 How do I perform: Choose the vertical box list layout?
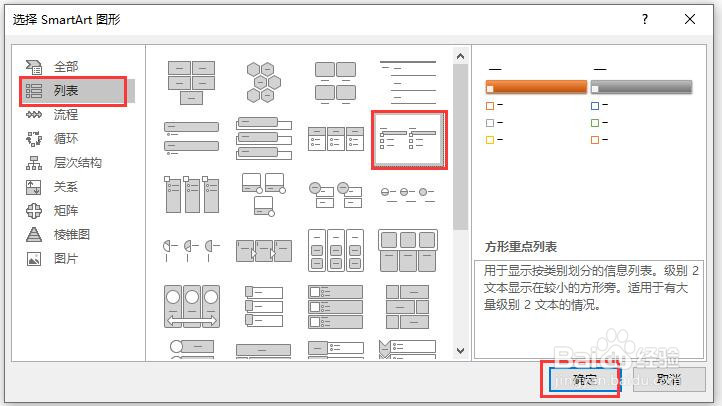[x=263, y=138]
